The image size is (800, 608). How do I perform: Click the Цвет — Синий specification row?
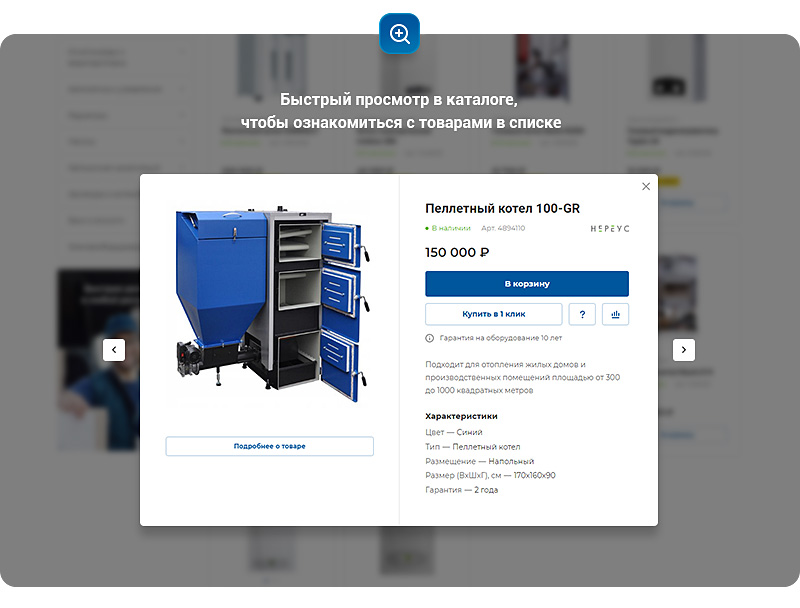(x=454, y=432)
